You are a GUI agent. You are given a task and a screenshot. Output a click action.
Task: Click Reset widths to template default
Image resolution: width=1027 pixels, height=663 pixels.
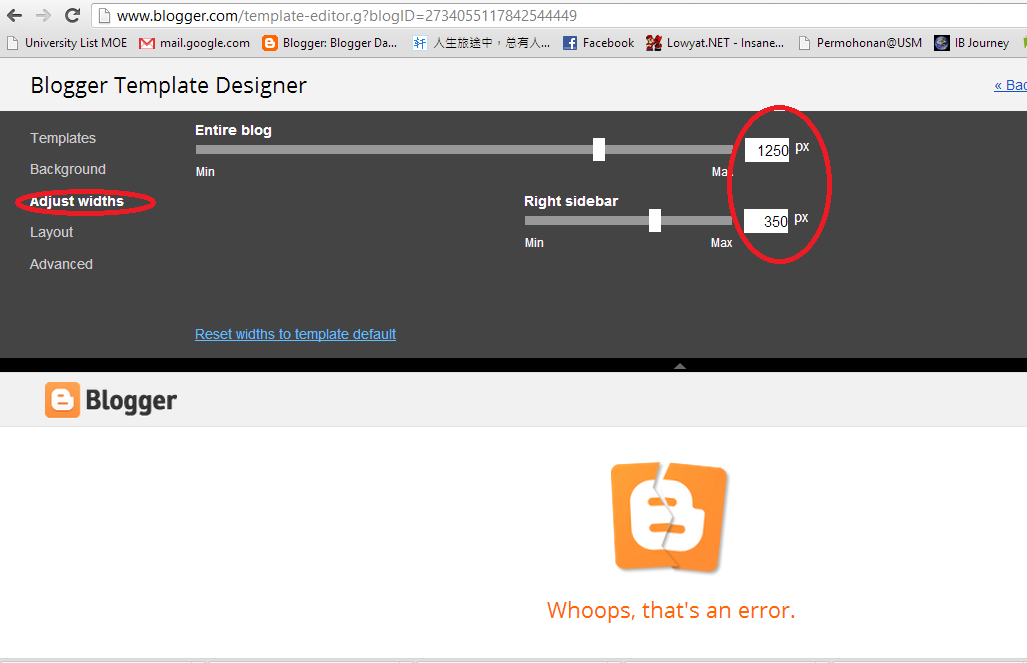coord(295,334)
